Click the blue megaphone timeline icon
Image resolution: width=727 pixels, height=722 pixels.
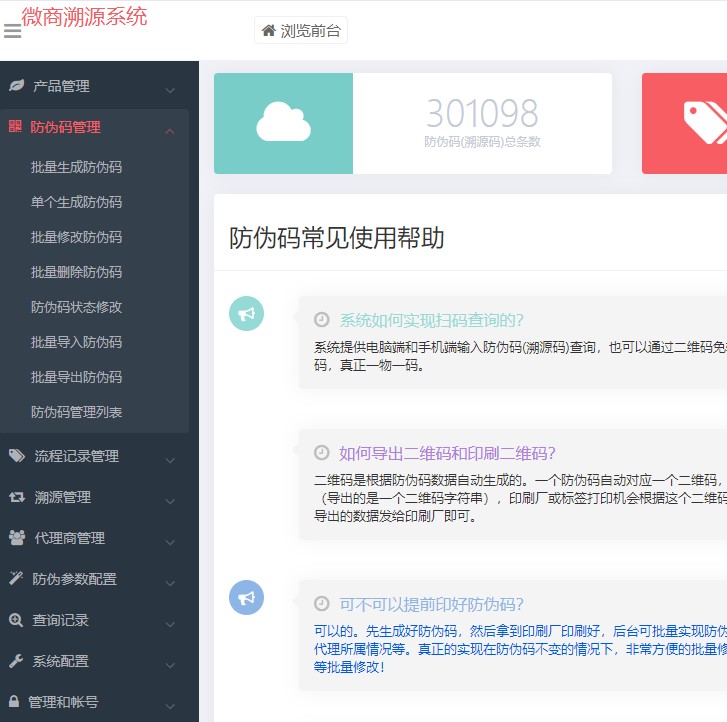(246, 597)
